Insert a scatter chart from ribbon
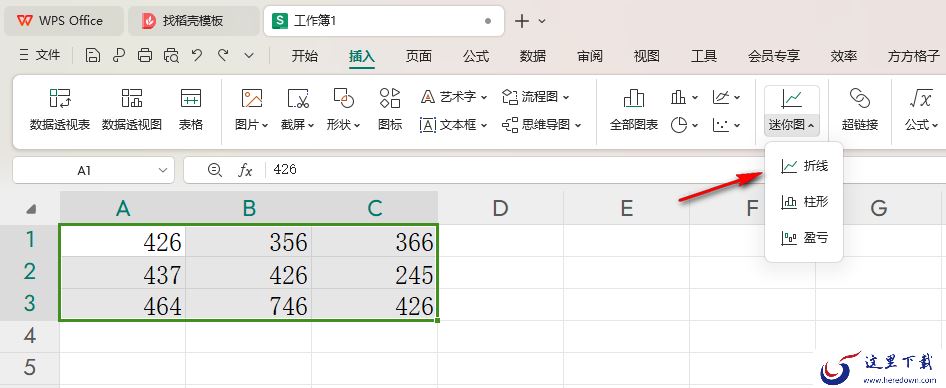The image size is (946, 388). (x=720, y=125)
